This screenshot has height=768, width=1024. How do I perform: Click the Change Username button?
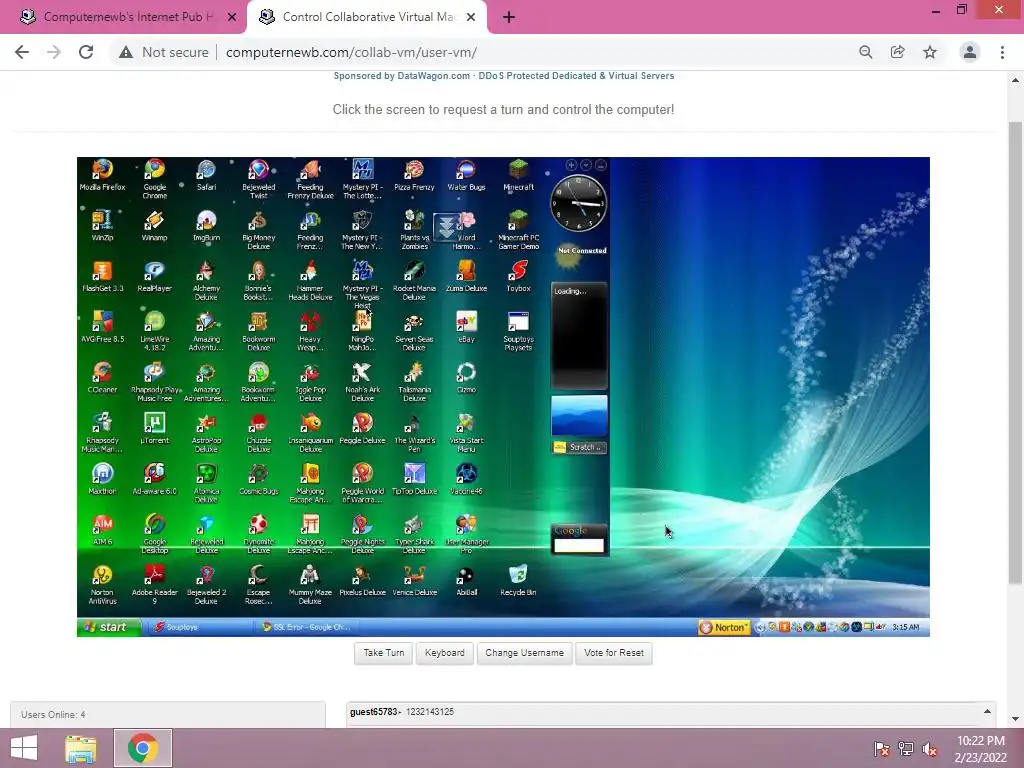[524, 653]
